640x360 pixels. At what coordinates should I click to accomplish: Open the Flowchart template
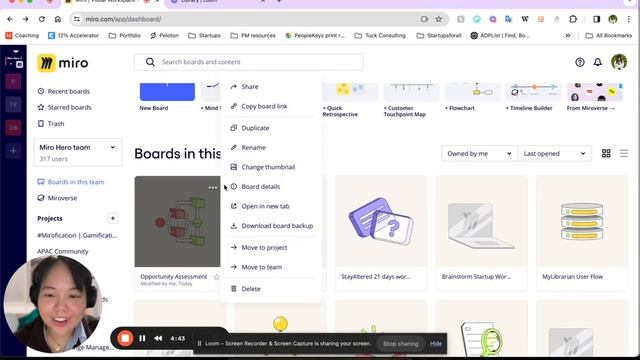pyautogui.click(x=473, y=97)
